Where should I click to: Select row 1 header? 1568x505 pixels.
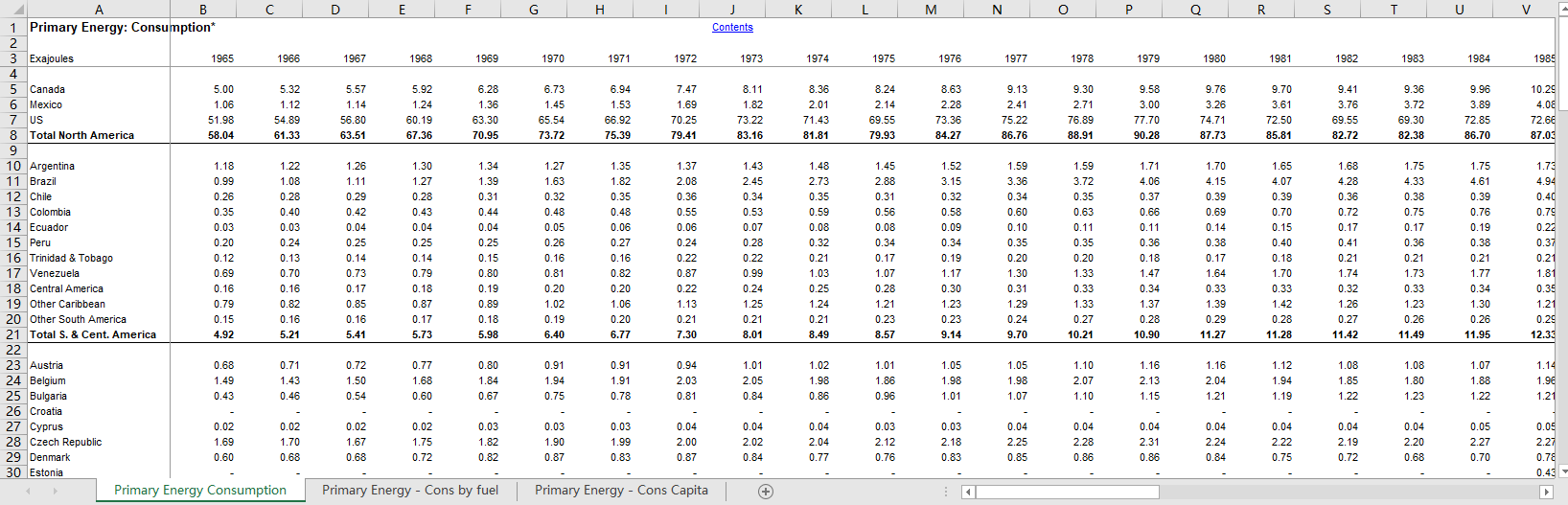12,27
